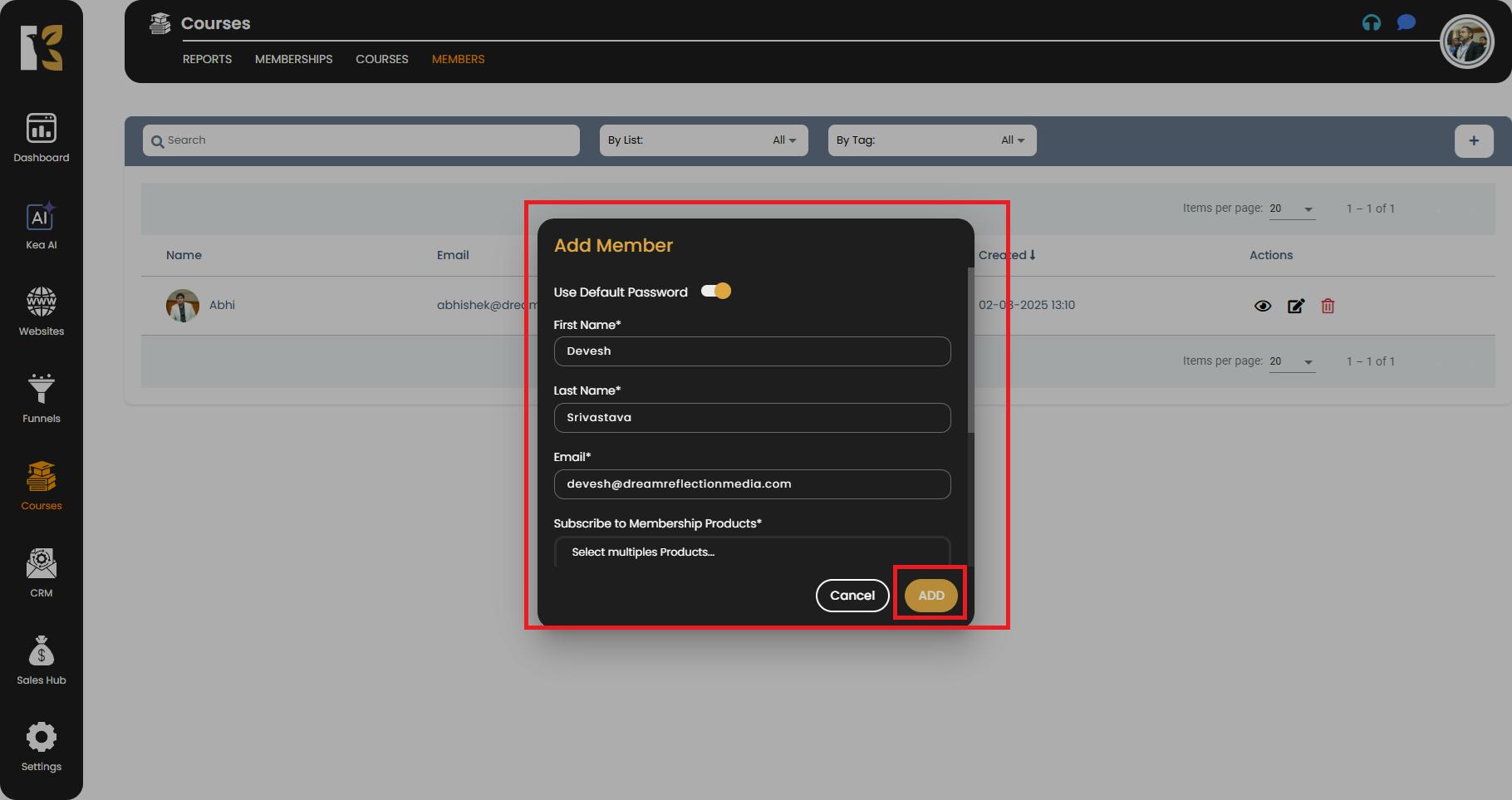Delete member Abhi with trash icon
1512x800 pixels.
pyautogui.click(x=1328, y=306)
